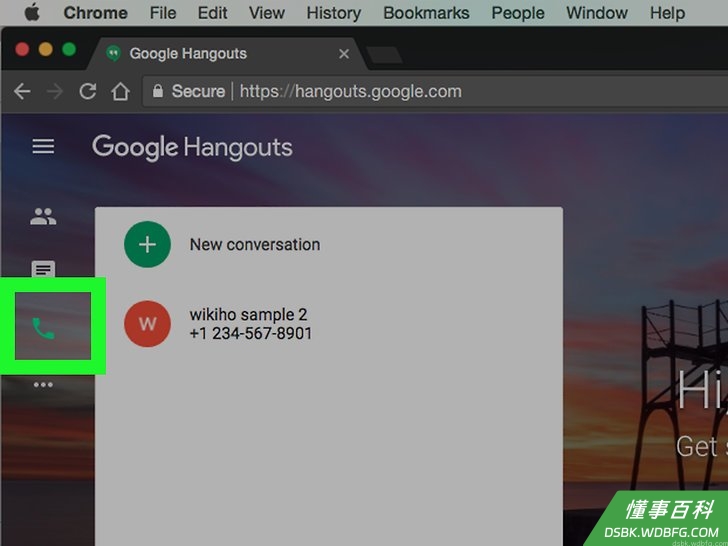This screenshot has width=728, height=546.
Task: Open the More options ellipsis in sidebar
Action: pyautogui.click(x=43, y=384)
